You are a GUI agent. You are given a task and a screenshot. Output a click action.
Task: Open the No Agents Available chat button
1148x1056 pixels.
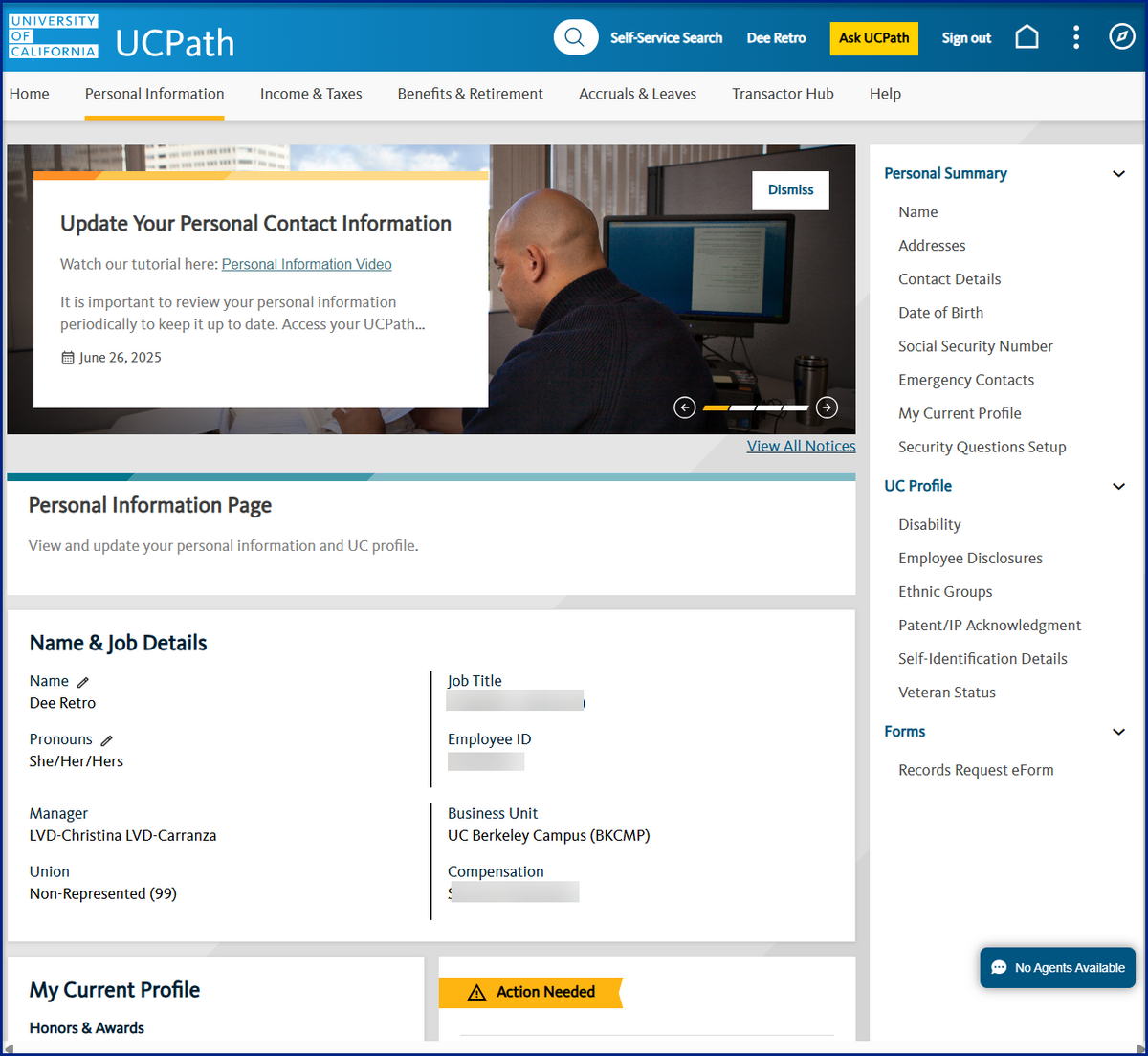(1058, 968)
